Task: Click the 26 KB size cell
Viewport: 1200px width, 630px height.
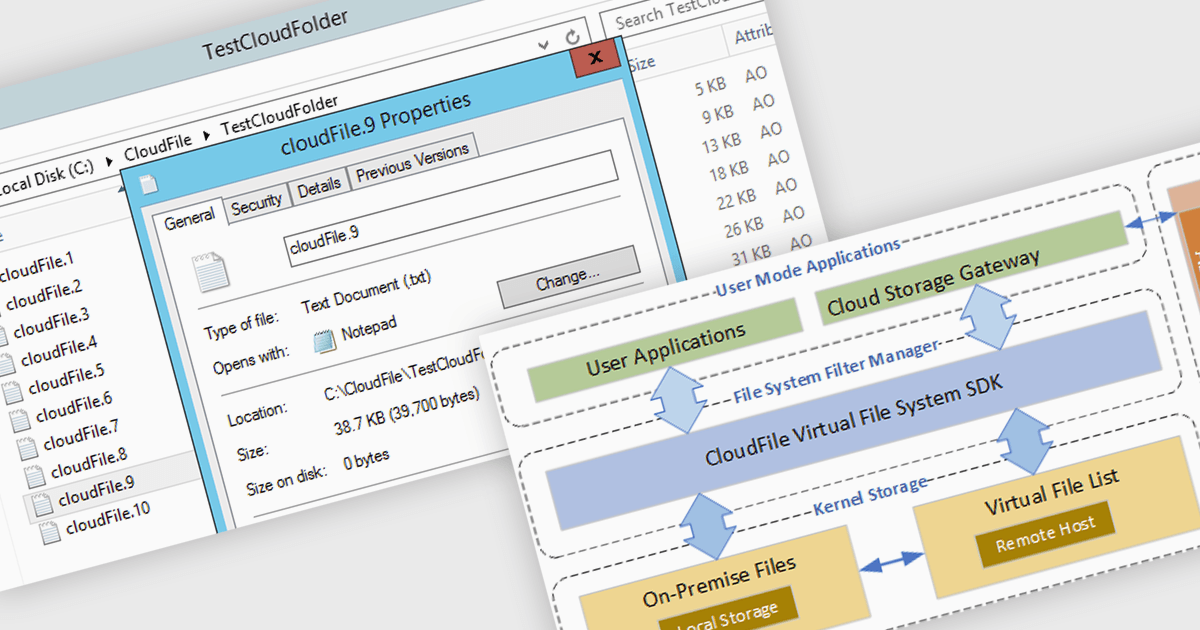Action: (742, 225)
